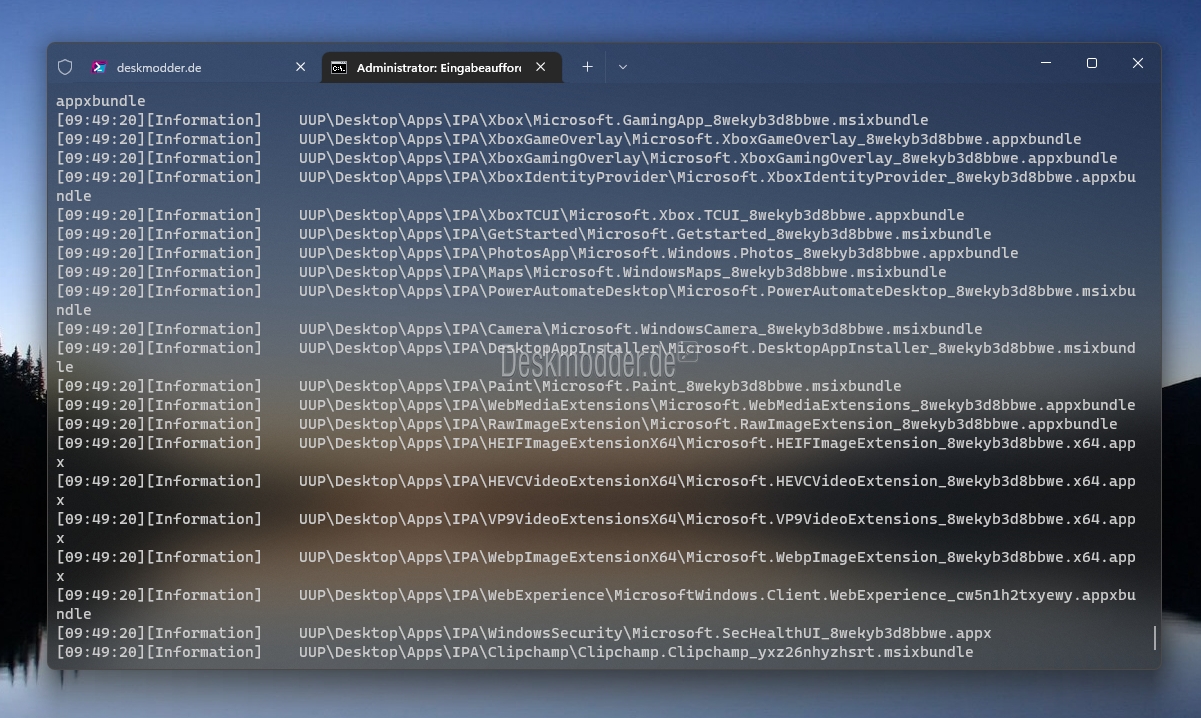
Task: Click the PowerAutomateDesktop log line
Action: (596, 300)
